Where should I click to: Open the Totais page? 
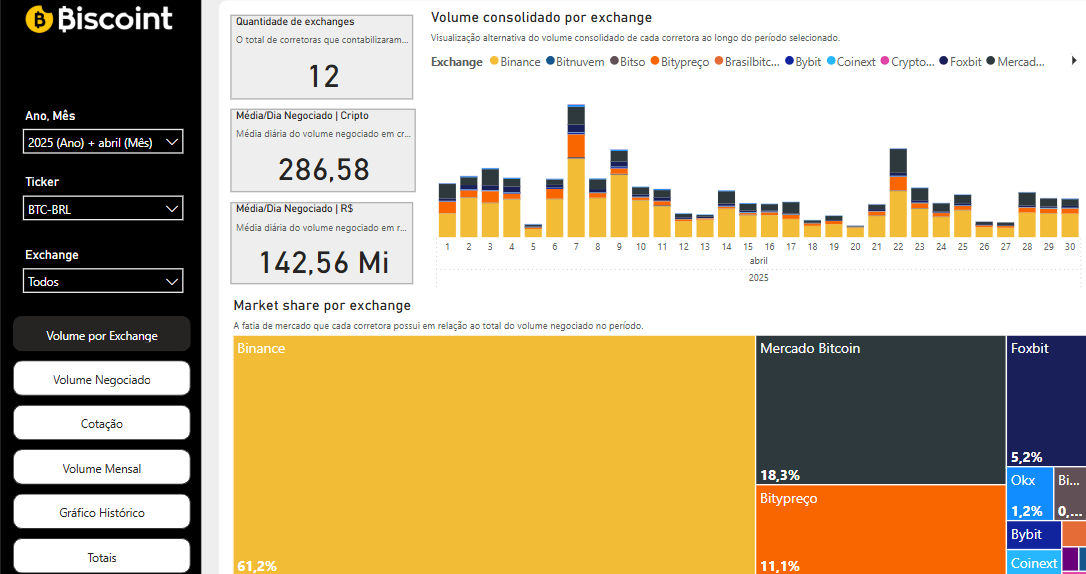click(x=102, y=557)
